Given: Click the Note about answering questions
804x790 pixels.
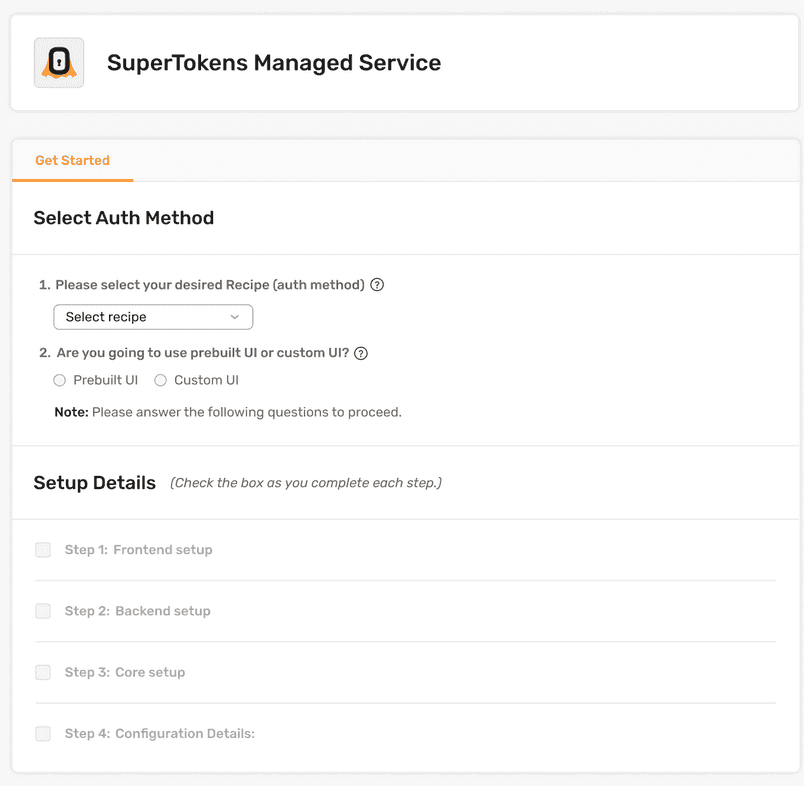Looking at the screenshot, I should (x=228, y=412).
